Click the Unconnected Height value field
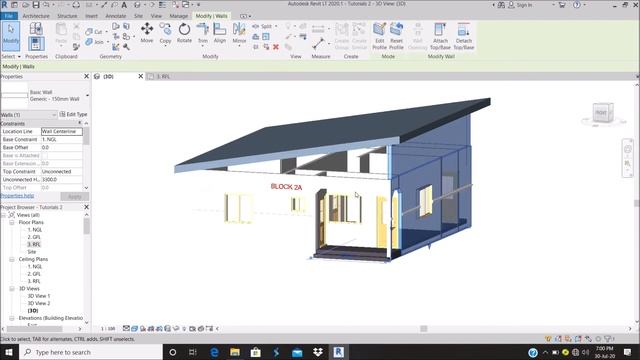Image resolution: width=640 pixels, height=360 pixels. click(x=62, y=180)
